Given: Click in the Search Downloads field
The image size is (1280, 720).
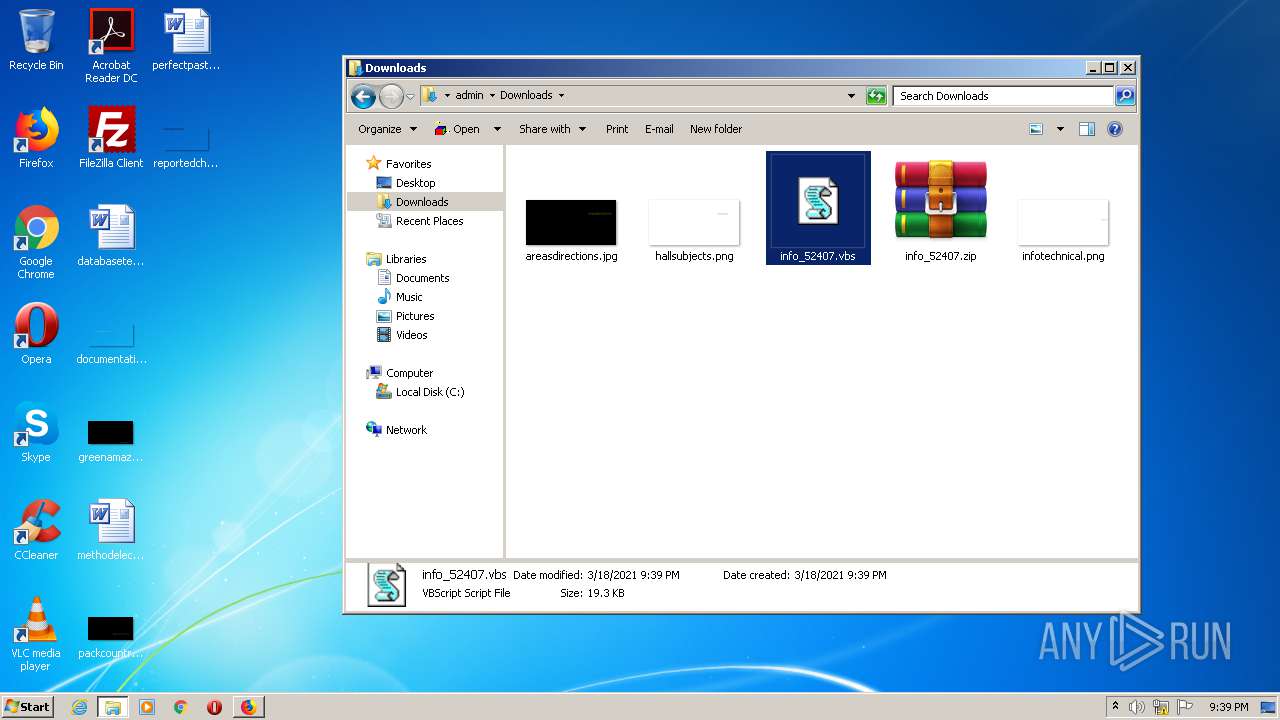Looking at the screenshot, I should [1003, 96].
